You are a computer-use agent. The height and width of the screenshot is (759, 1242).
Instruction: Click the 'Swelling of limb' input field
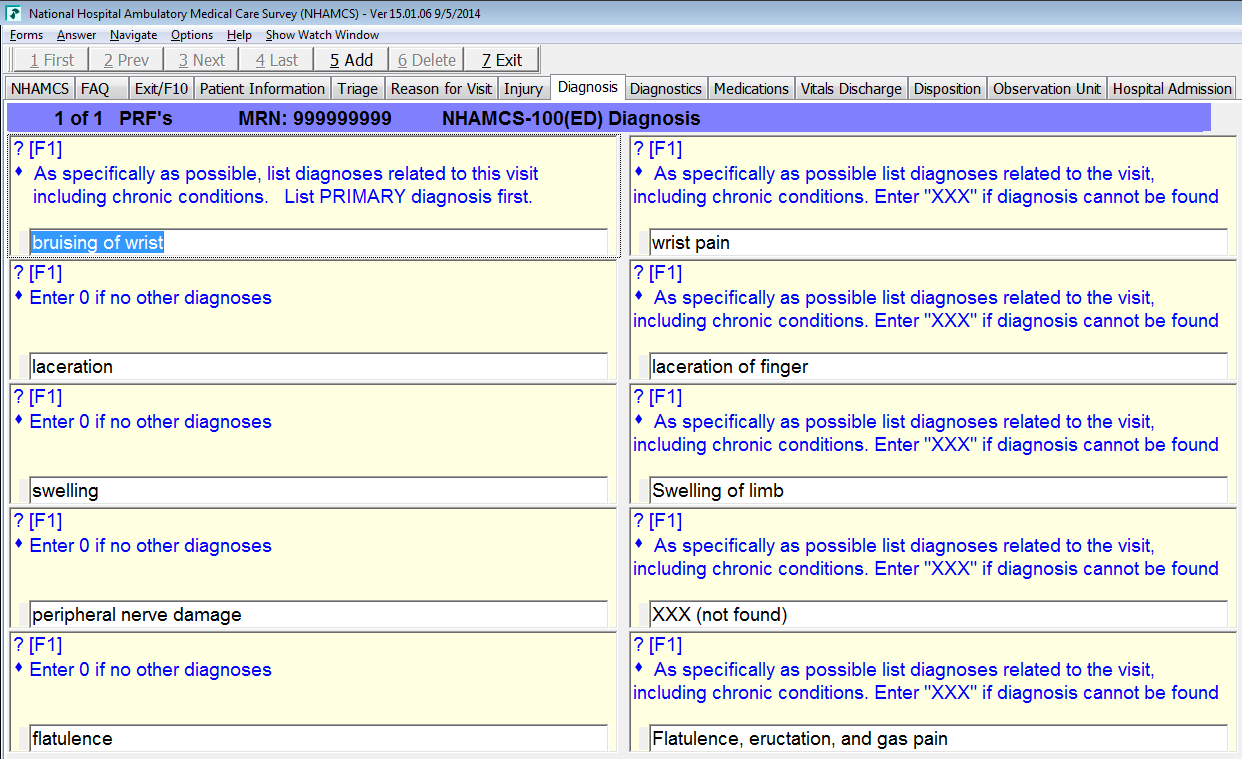937,491
